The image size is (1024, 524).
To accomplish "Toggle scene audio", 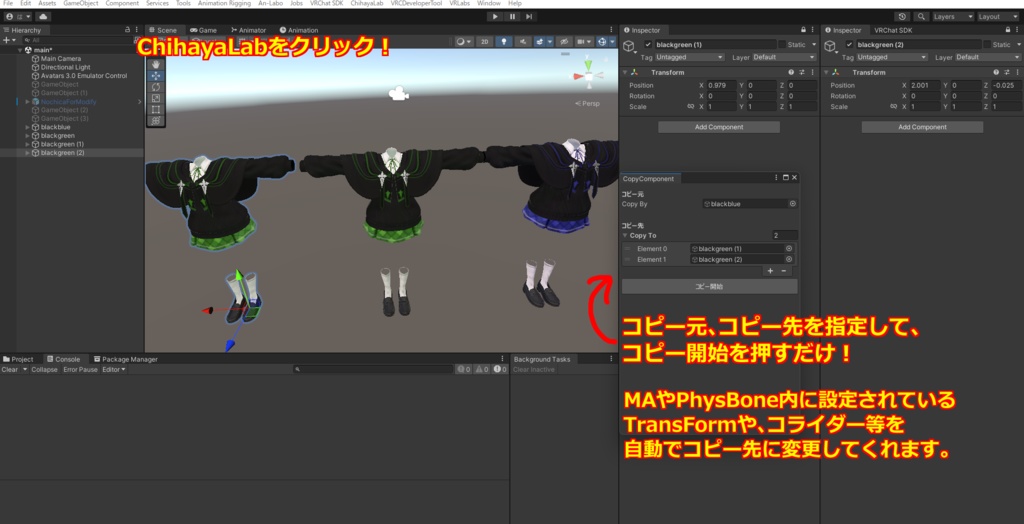I will [x=522, y=41].
